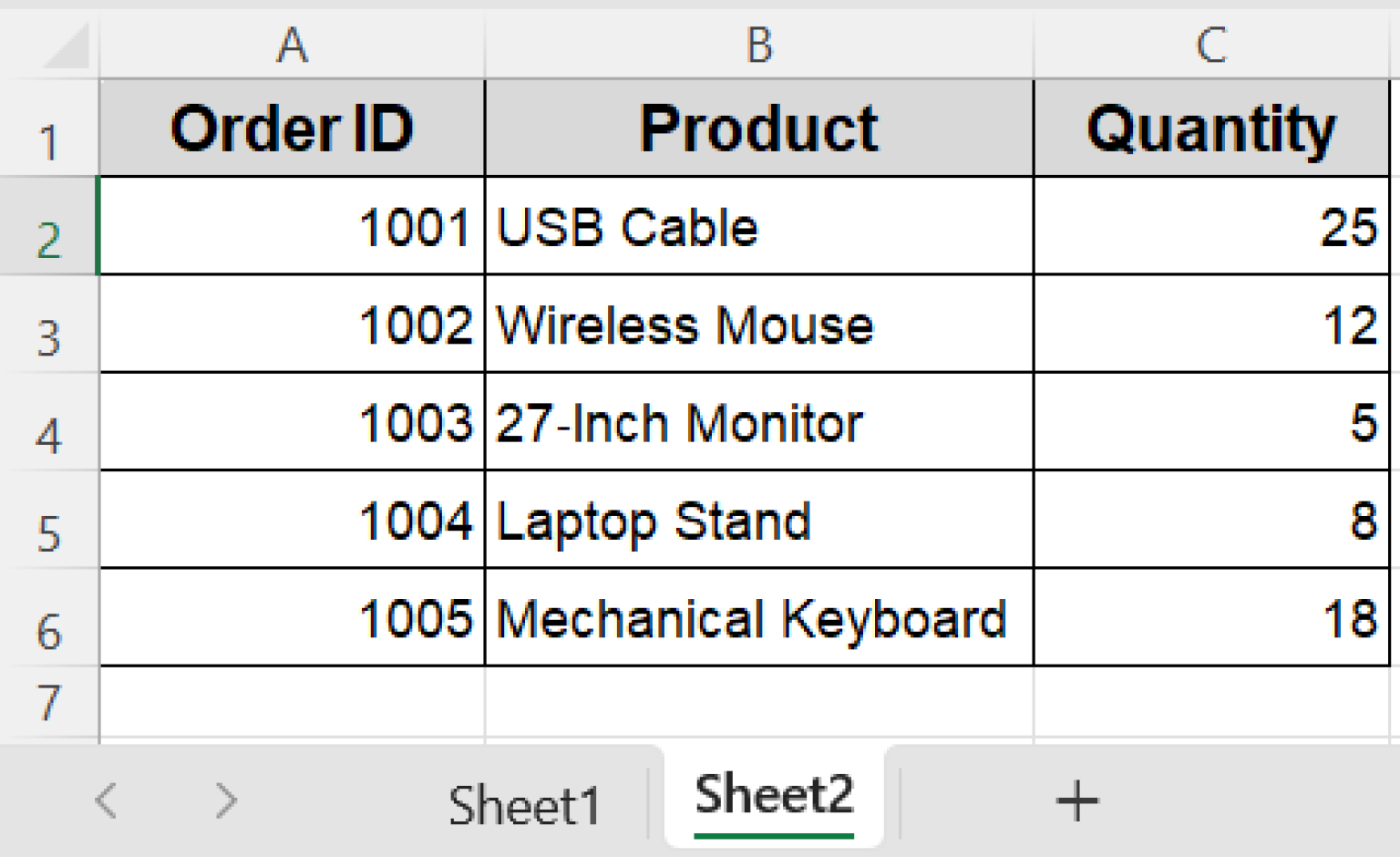The width and height of the screenshot is (1400, 857).
Task: Click the Quantity header cell
Action: click(x=1211, y=129)
